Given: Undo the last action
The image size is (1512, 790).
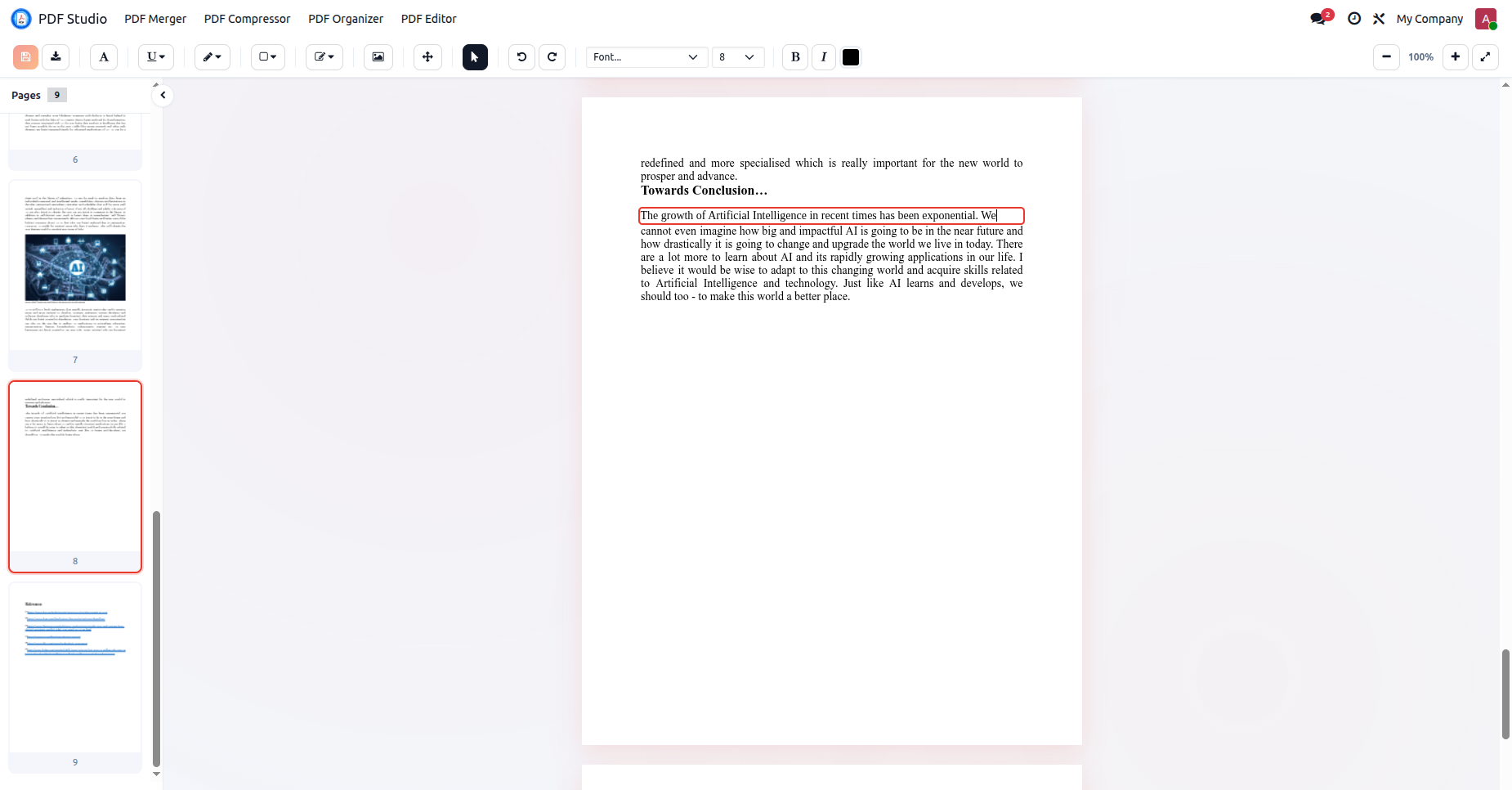Looking at the screenshot, I should [521, 57].
